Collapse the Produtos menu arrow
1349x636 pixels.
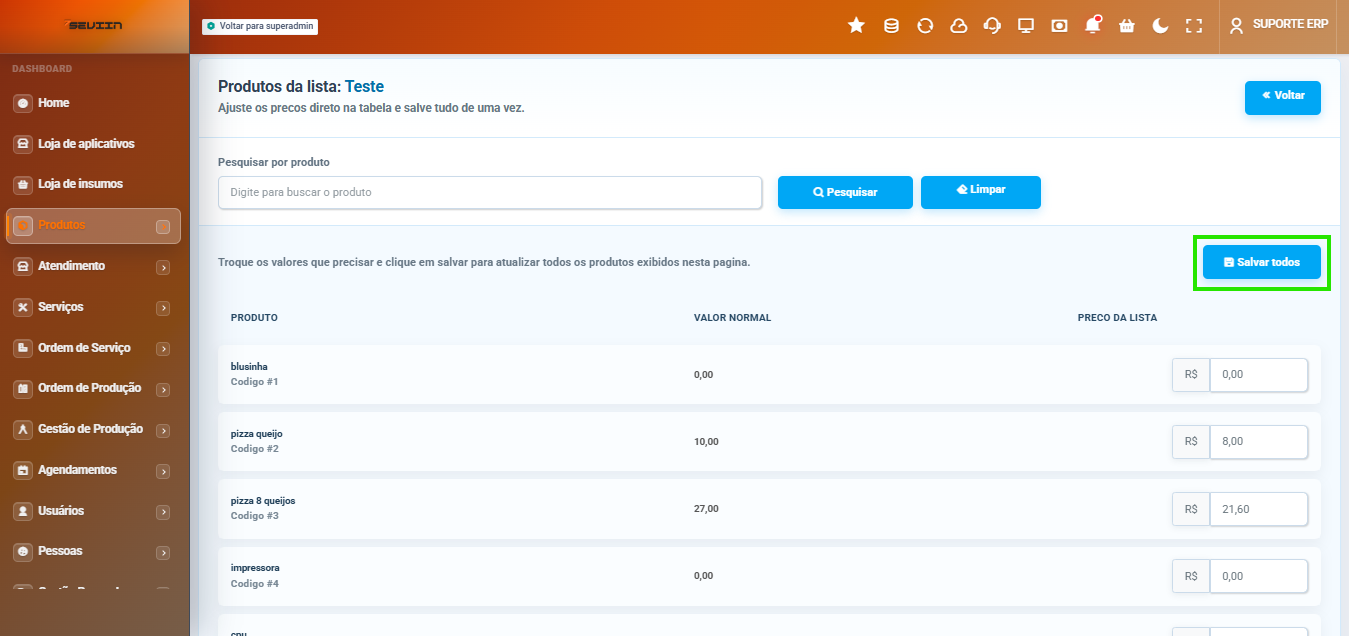coord(163,227)
